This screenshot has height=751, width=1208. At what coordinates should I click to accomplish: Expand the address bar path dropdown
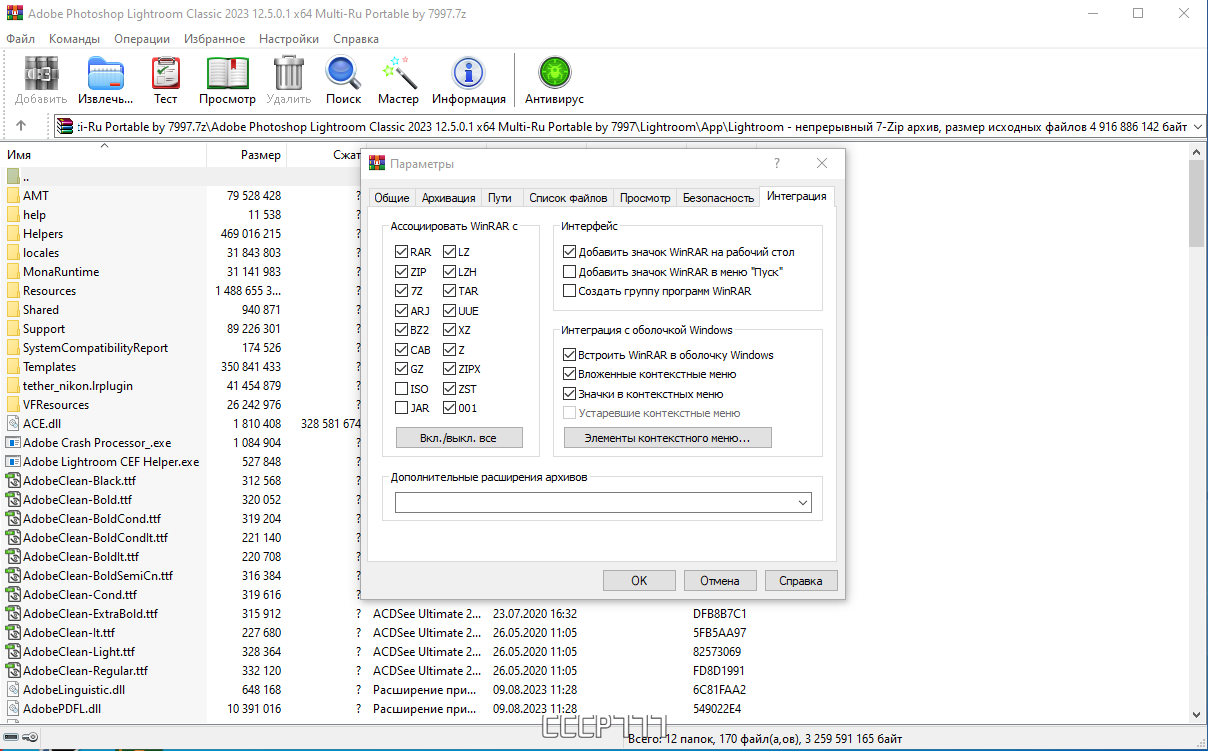pos(1197,126)
